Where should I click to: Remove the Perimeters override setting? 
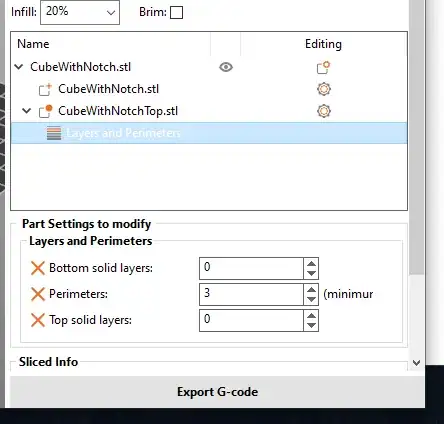(38, 294)
